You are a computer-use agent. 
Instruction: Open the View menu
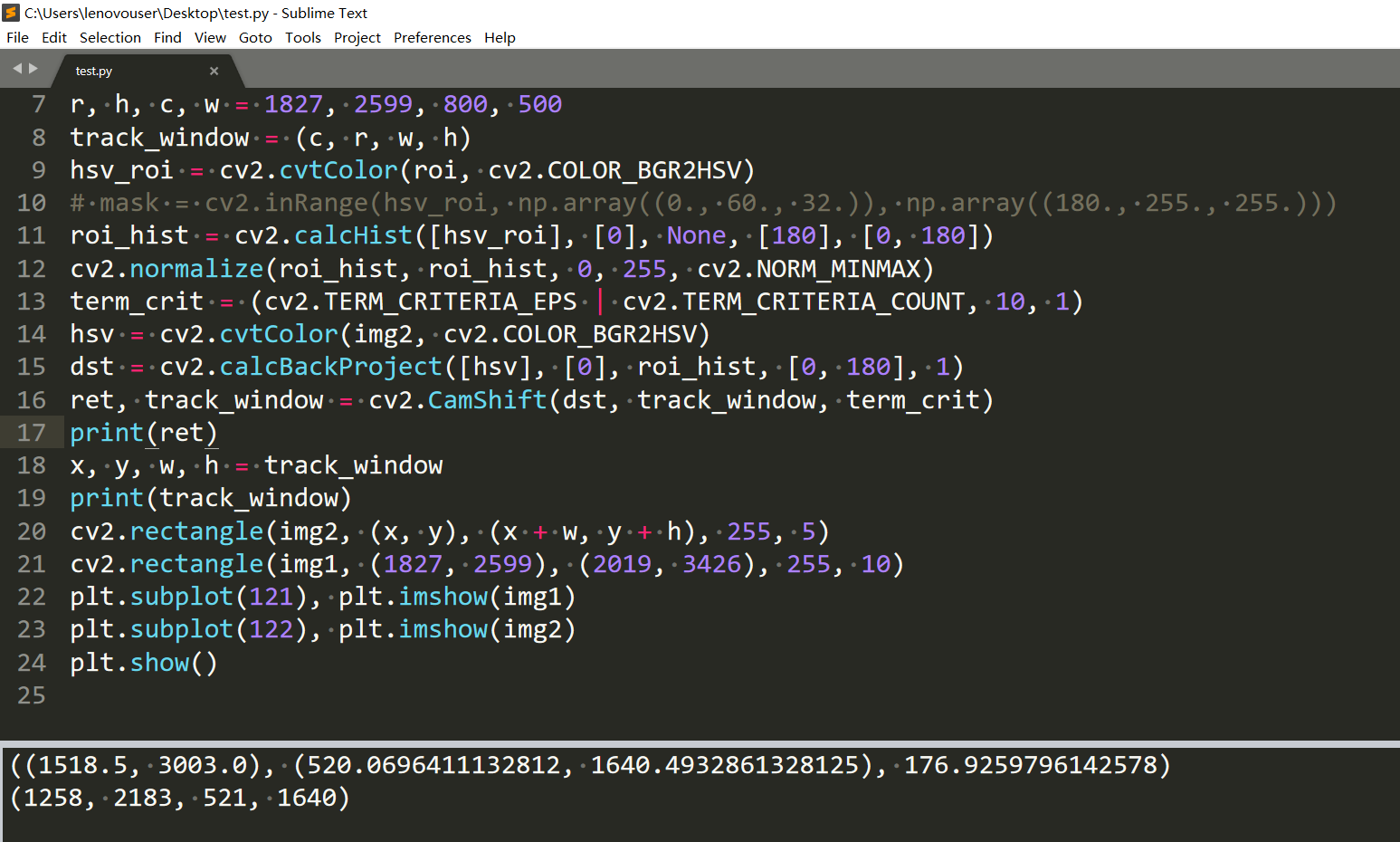pos(210,37)
